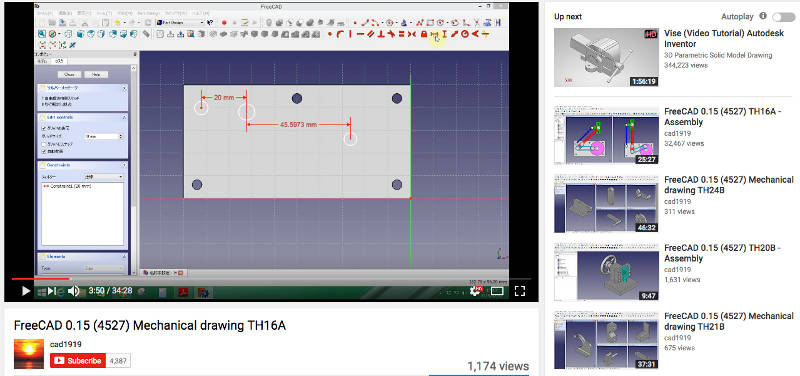800x376 pixels.
Task: Click the Autoplay info icon
Action: [763, 16]
